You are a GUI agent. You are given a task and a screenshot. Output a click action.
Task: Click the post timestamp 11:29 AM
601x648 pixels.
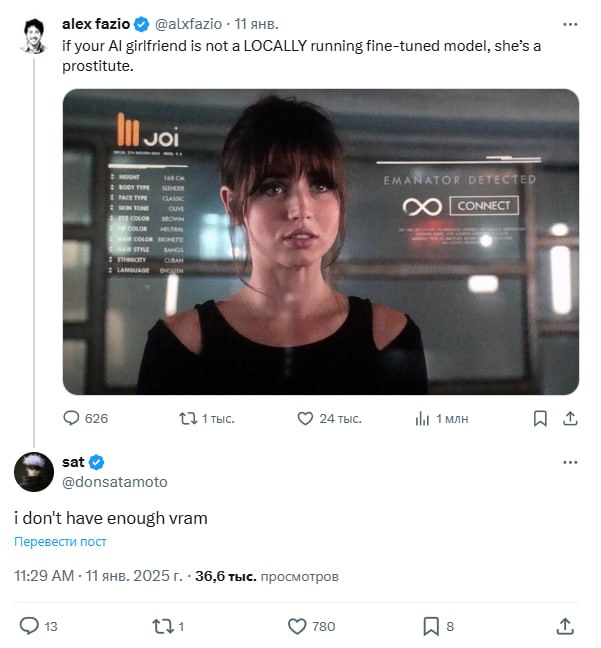pyautogui.click(x=44, y=577)
